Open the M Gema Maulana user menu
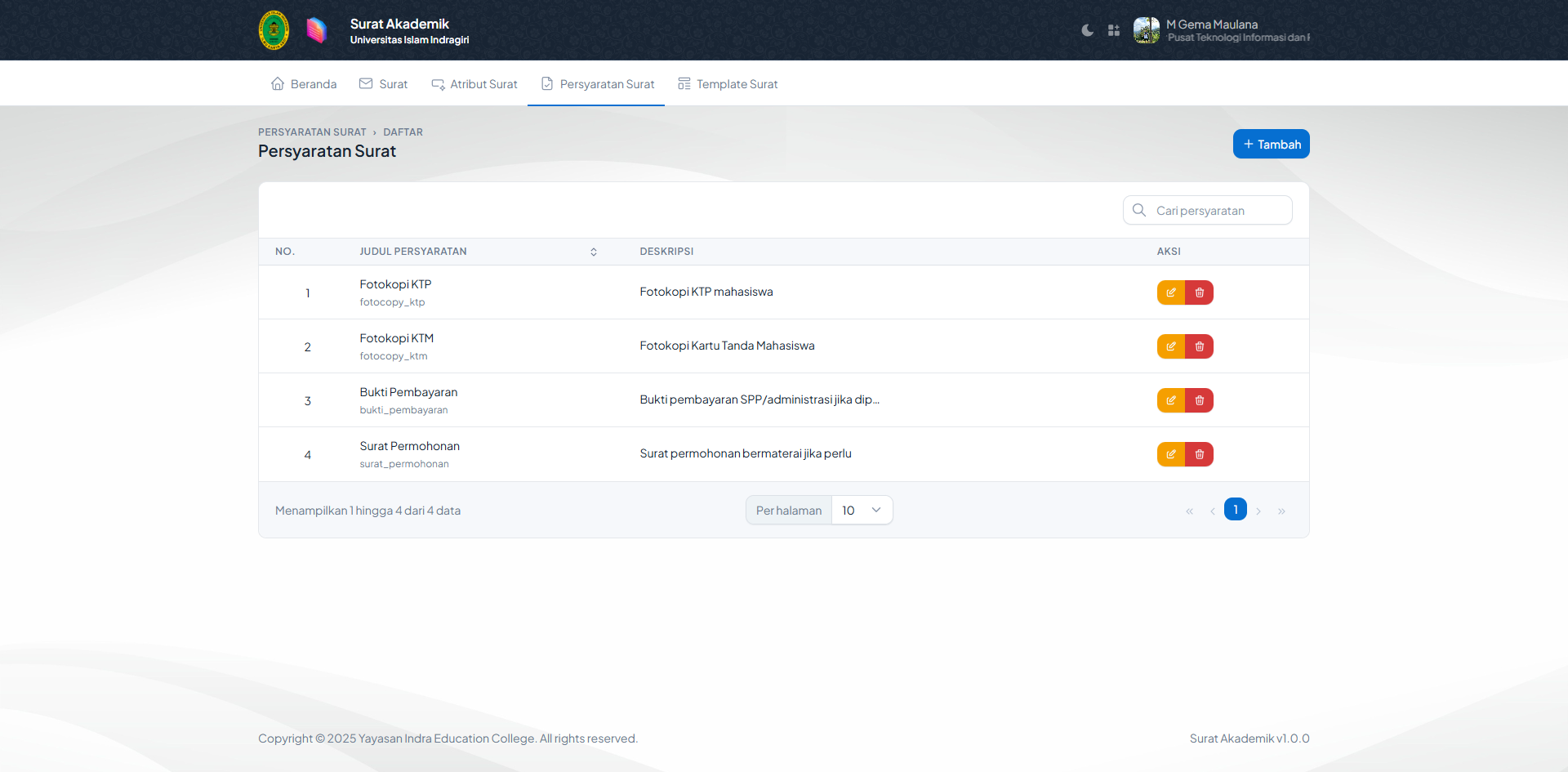This screenshot has height=772, width=1568. (1220, 30)
